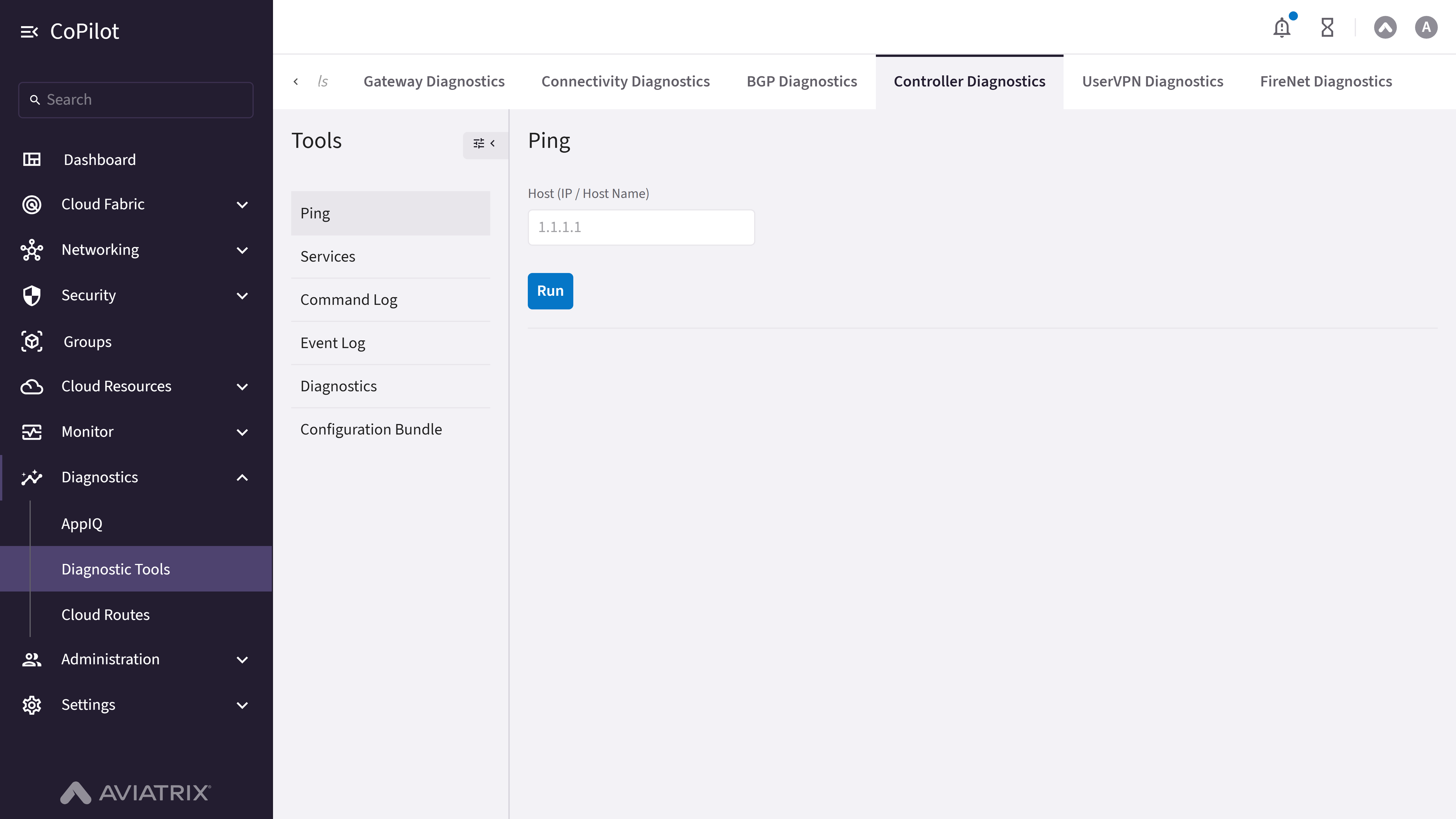Open the notifications bell

pyautogui.click(x=1282, y=27)
